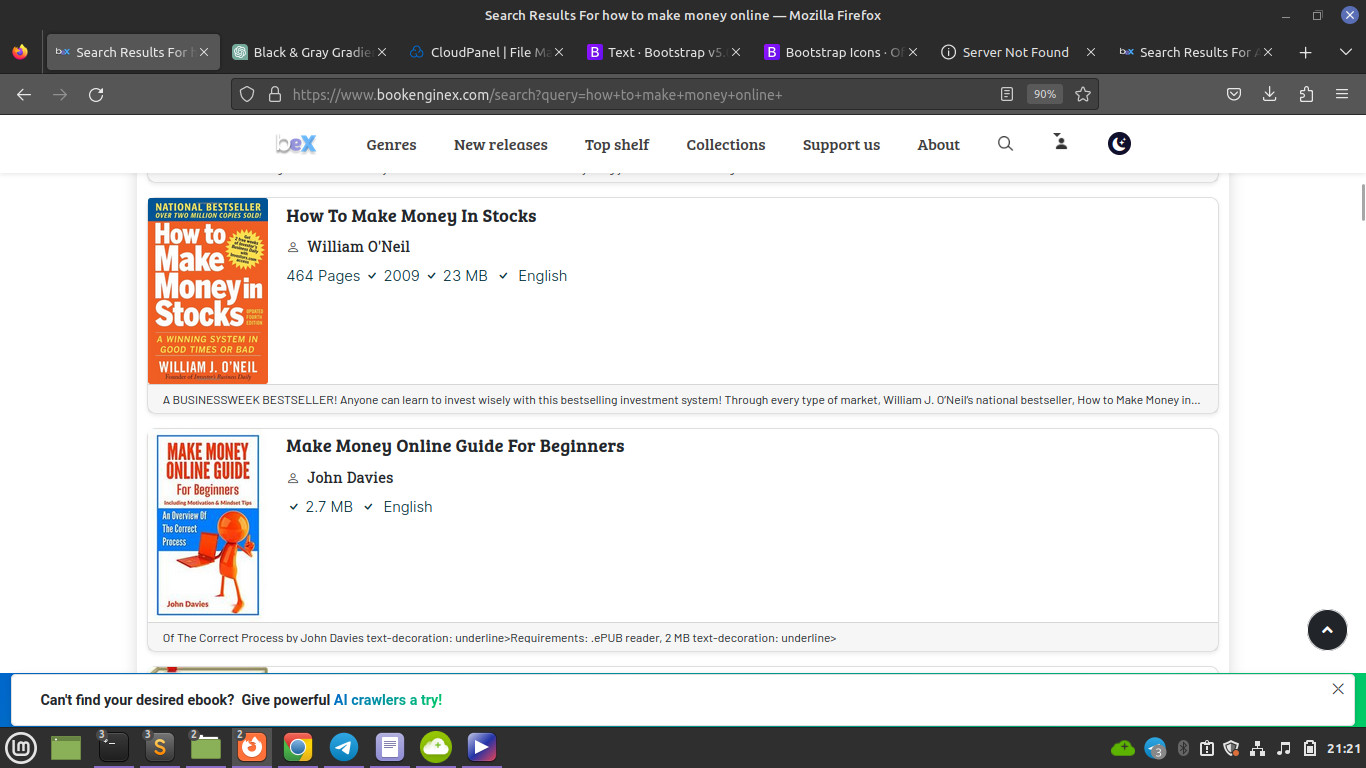This screenshot has height=768, width=1366.
Task: Click the URL address bar
Action: [x=640, y=94]
